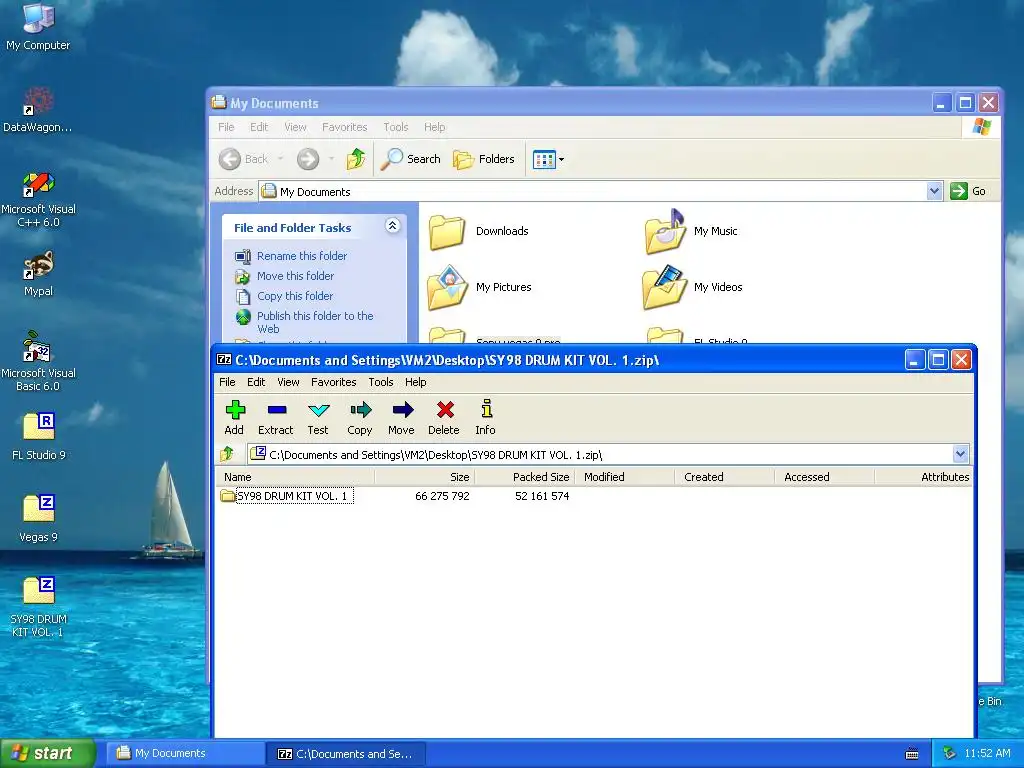Extract files using the Extract icon
Viewport: 1024px width, 768px height.
[x=276, y=417]
